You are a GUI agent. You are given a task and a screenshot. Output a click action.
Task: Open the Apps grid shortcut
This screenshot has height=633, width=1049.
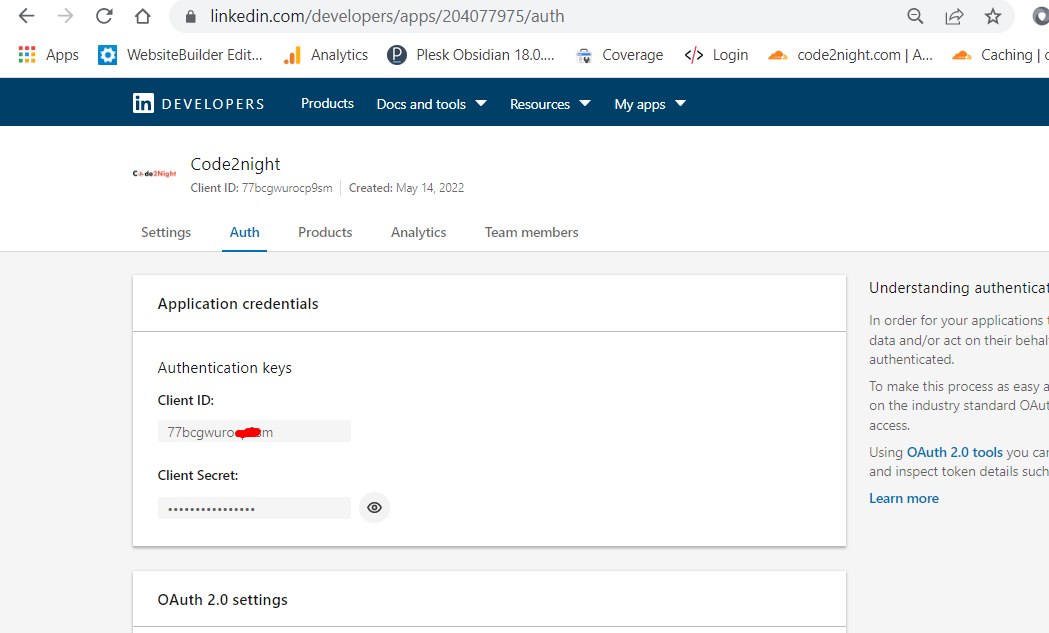tap(48, 55)
